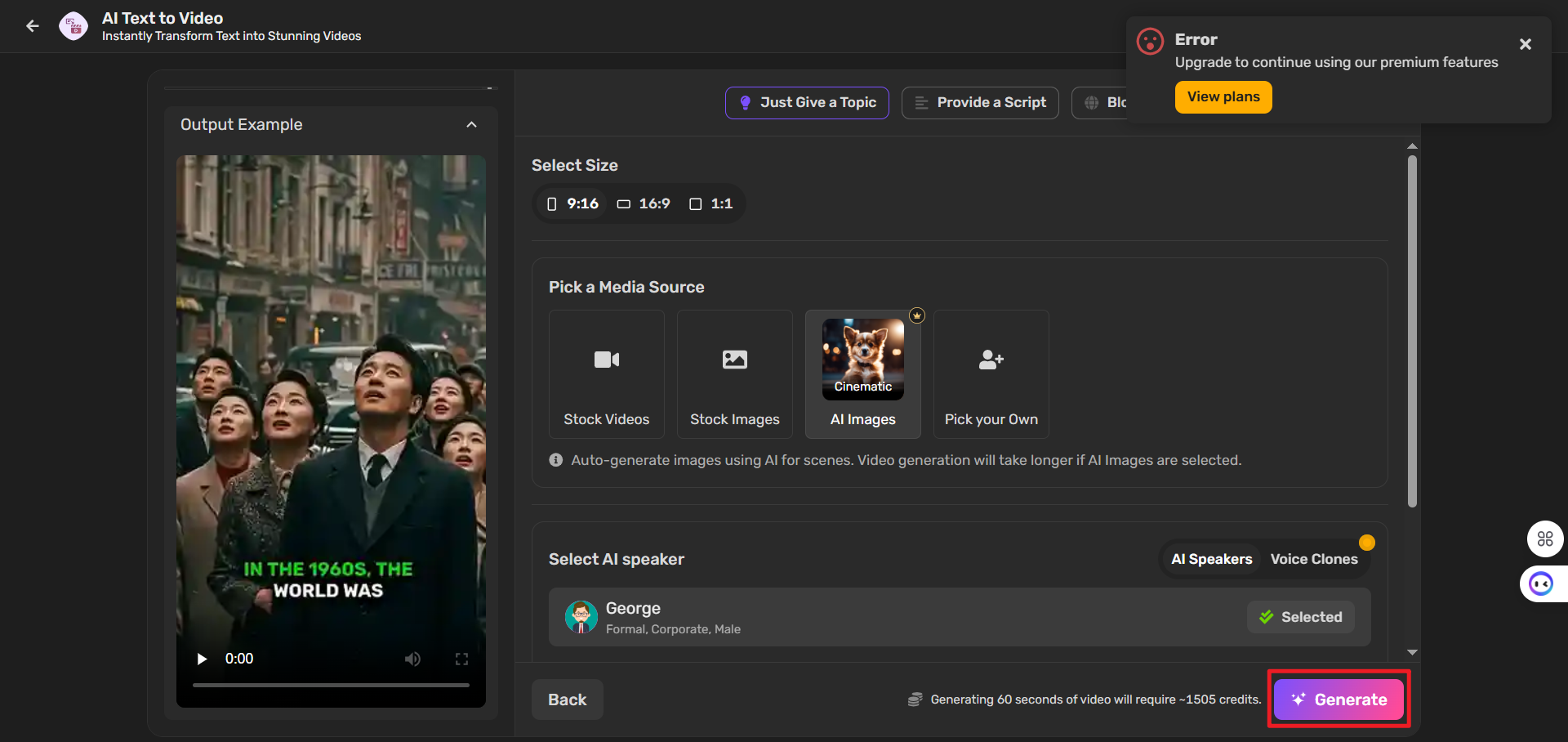Click the back arrow icon in header
This screenshot has width=1568, height=742.
pos(33,26)
